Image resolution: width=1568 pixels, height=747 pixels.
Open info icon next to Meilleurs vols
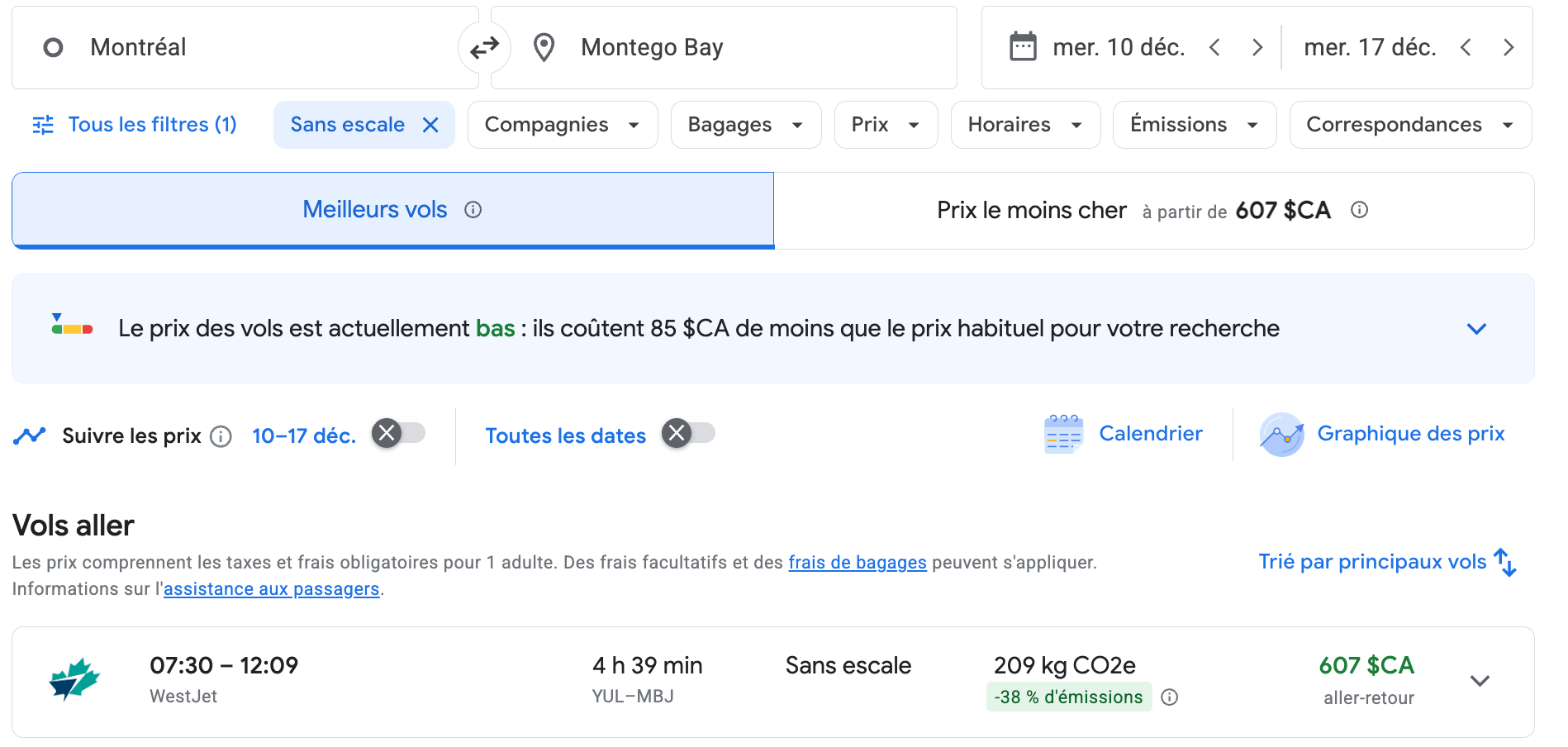point(473,210)
